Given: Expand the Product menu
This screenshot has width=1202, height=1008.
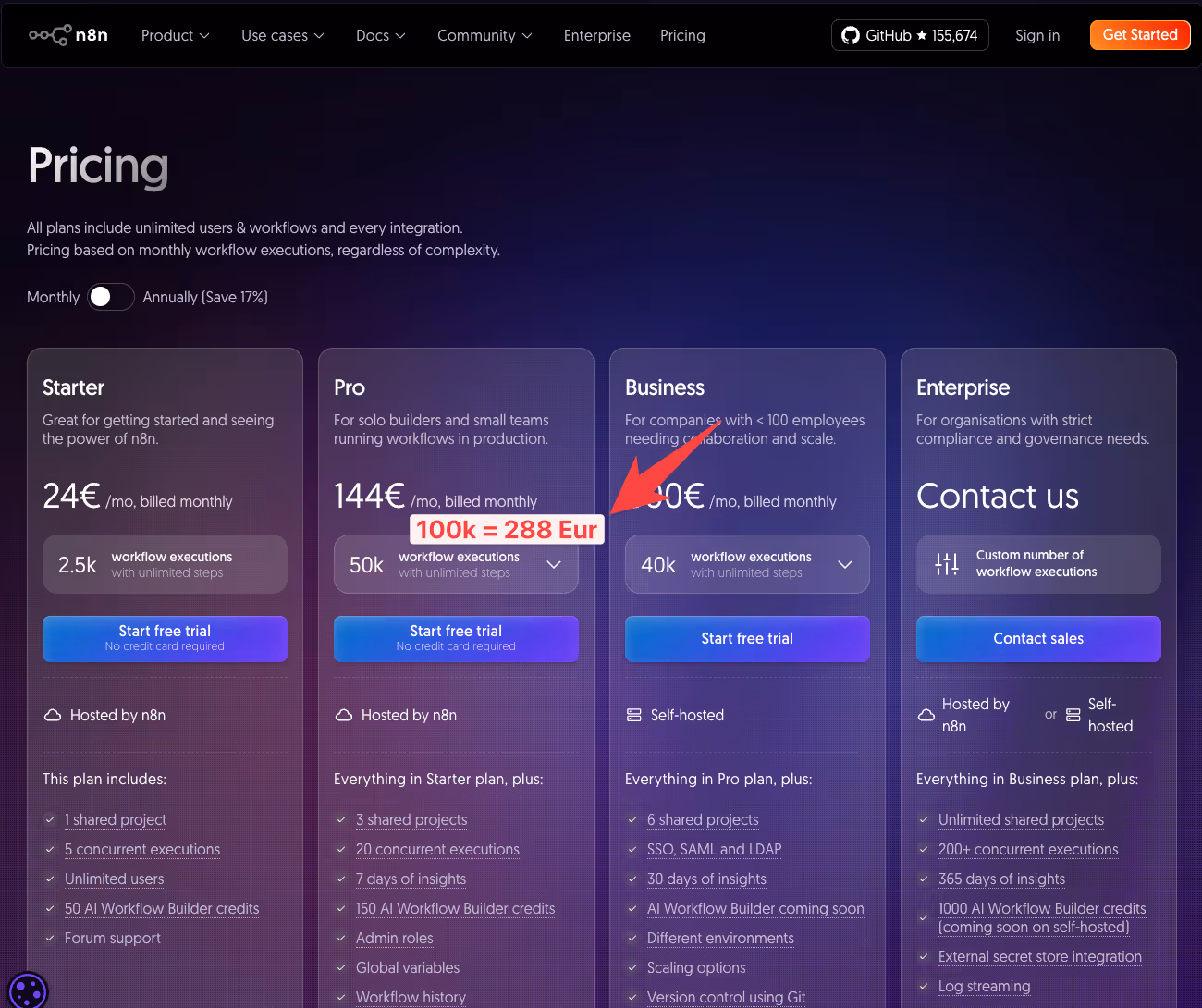Looking at the screenshot, I should (176, 35).
